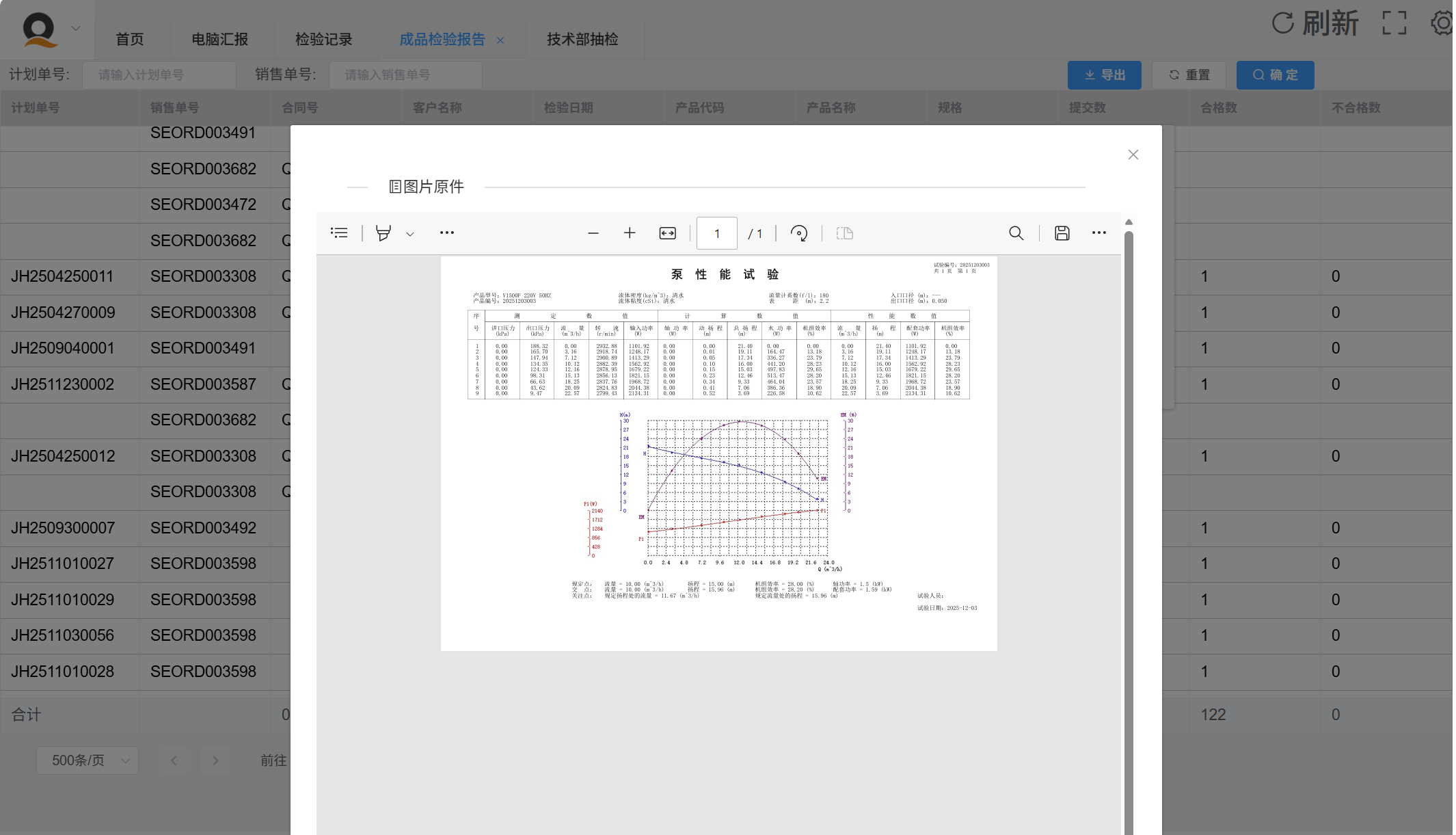Image resolution: width=1456 pixels, height=835 pixels.
Task: Click the 导出 export button
Action: click(x=1104, y=75)
